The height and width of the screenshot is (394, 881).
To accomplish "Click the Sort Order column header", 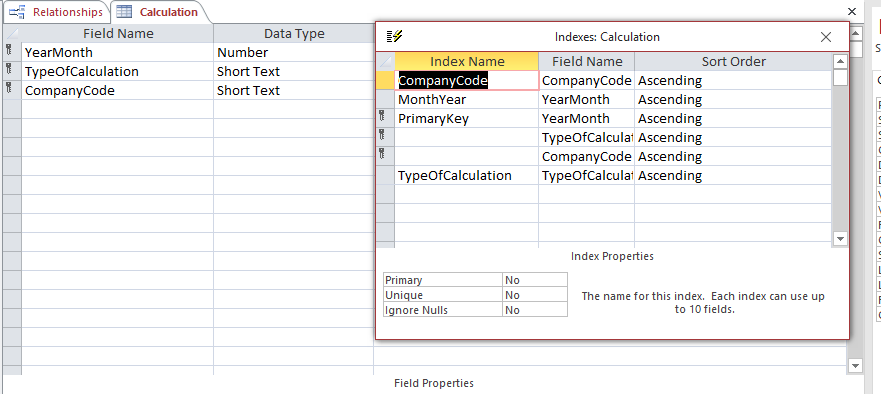I will click(x=733, y=61).
